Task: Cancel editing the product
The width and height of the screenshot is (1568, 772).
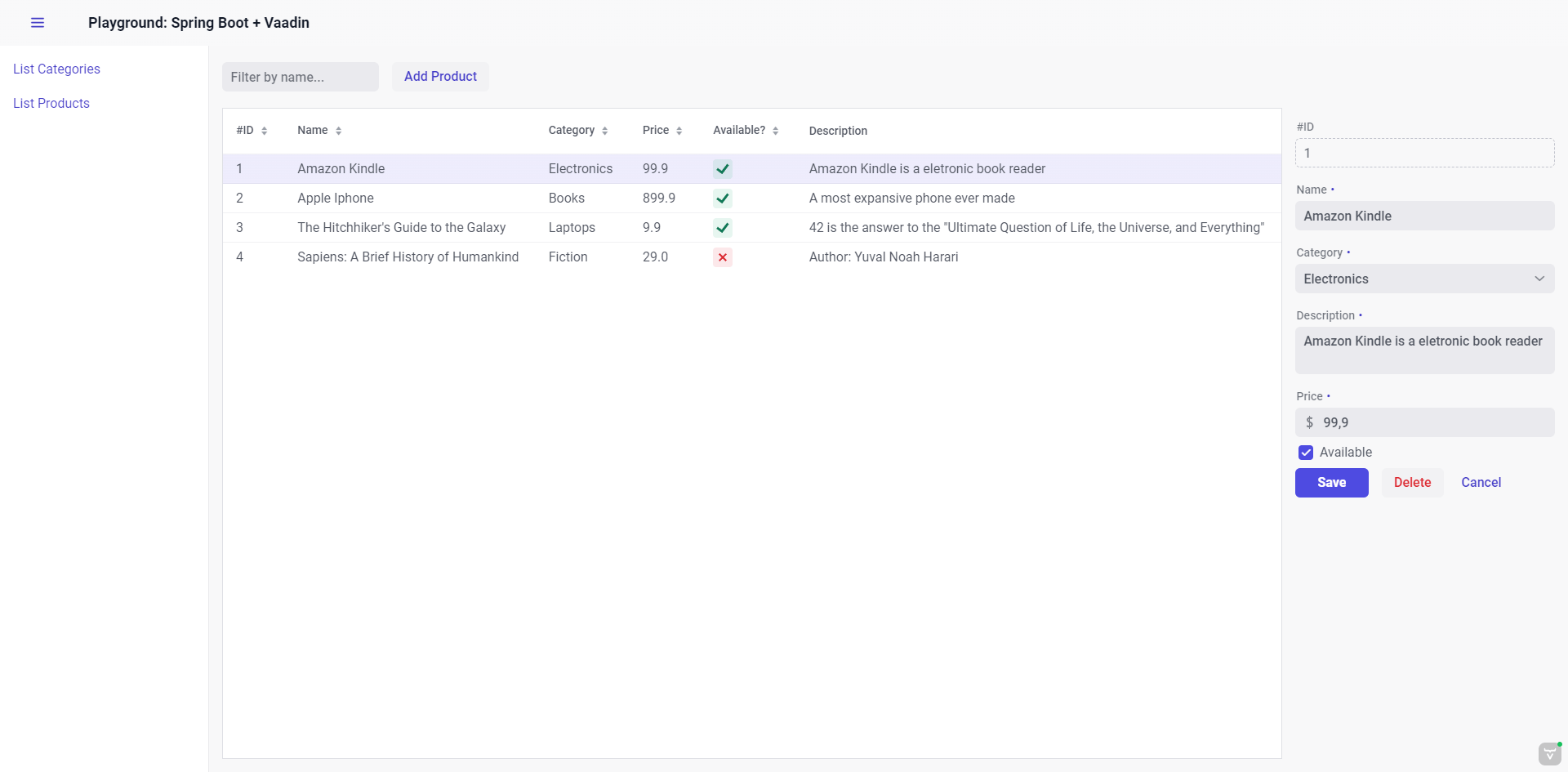Action: [x=1481, y=483]
